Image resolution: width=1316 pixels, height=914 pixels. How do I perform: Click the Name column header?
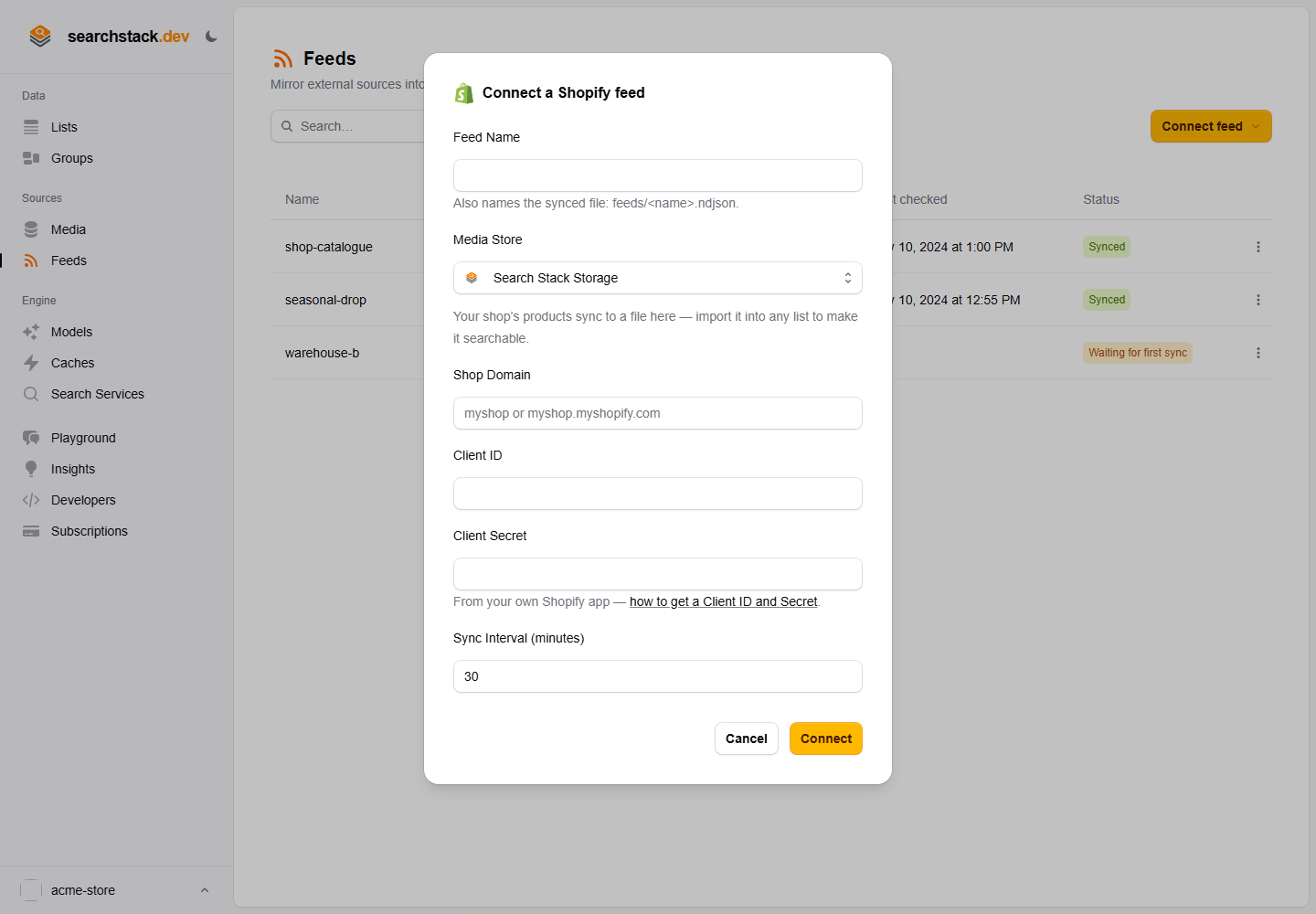point(302,199)
